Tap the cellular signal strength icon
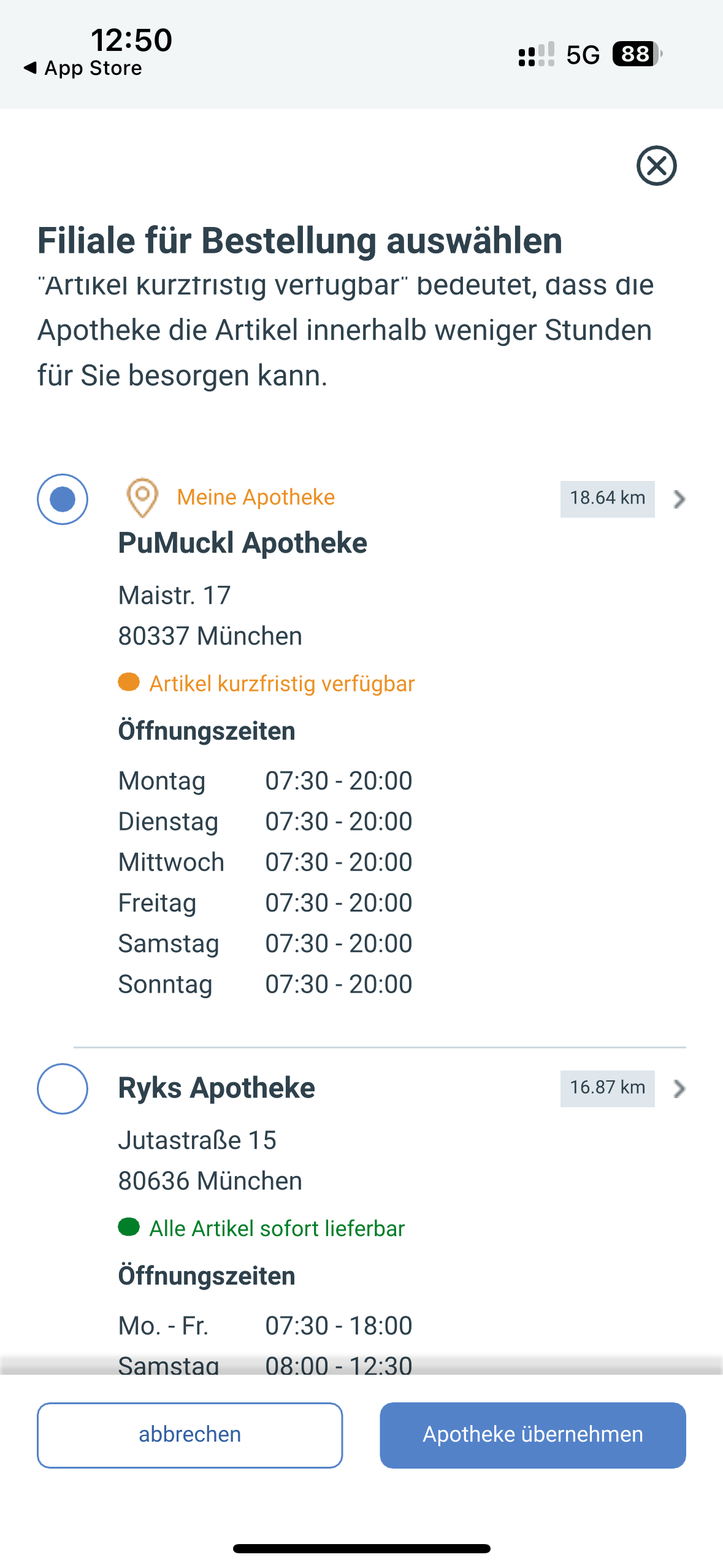Image resolution: width=723 pixels, height=1568 pixels. tap(536, 54)
